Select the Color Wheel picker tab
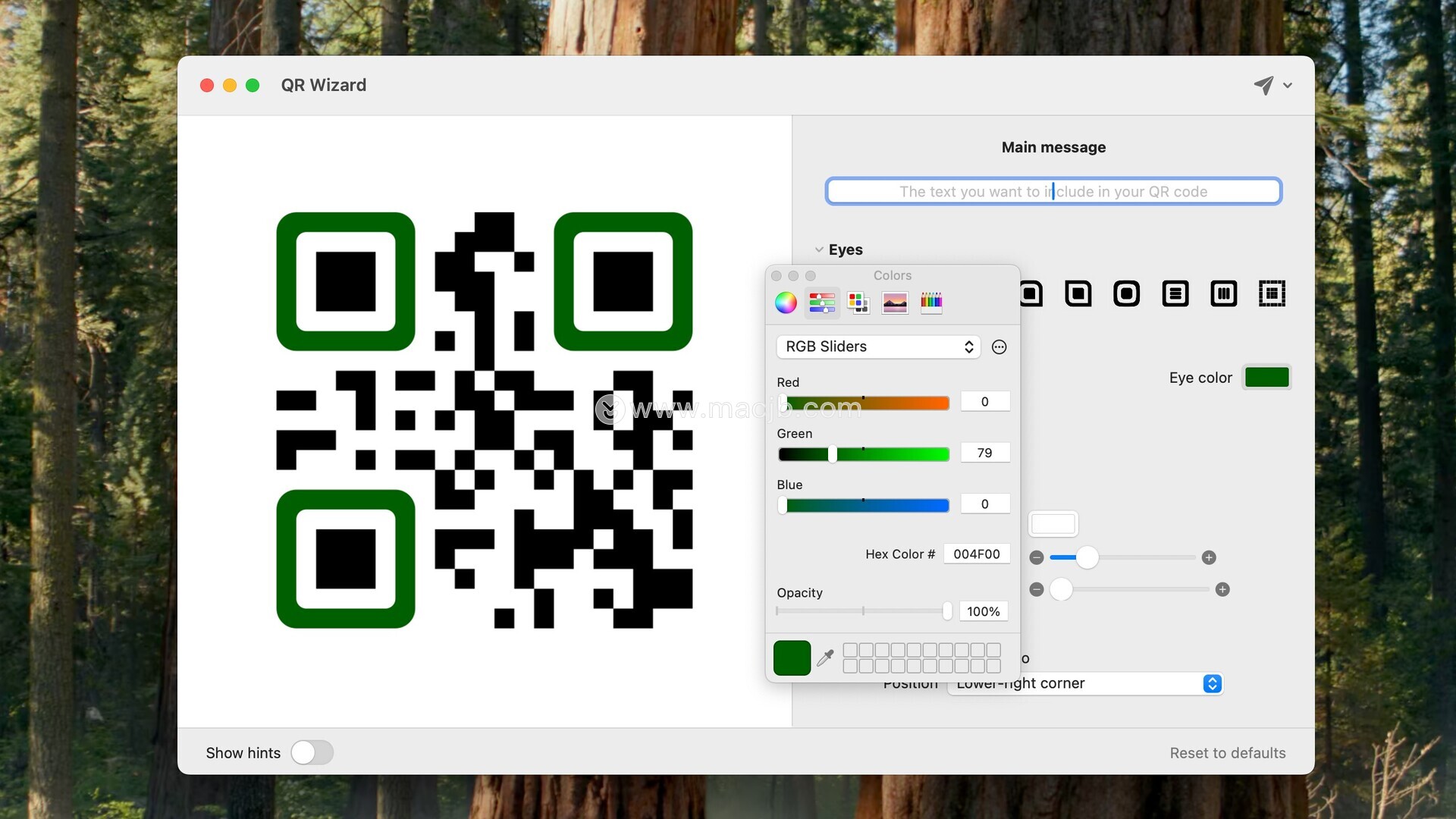The width and height of the screenshot is (1456, 819). click(x=786, y=303)
